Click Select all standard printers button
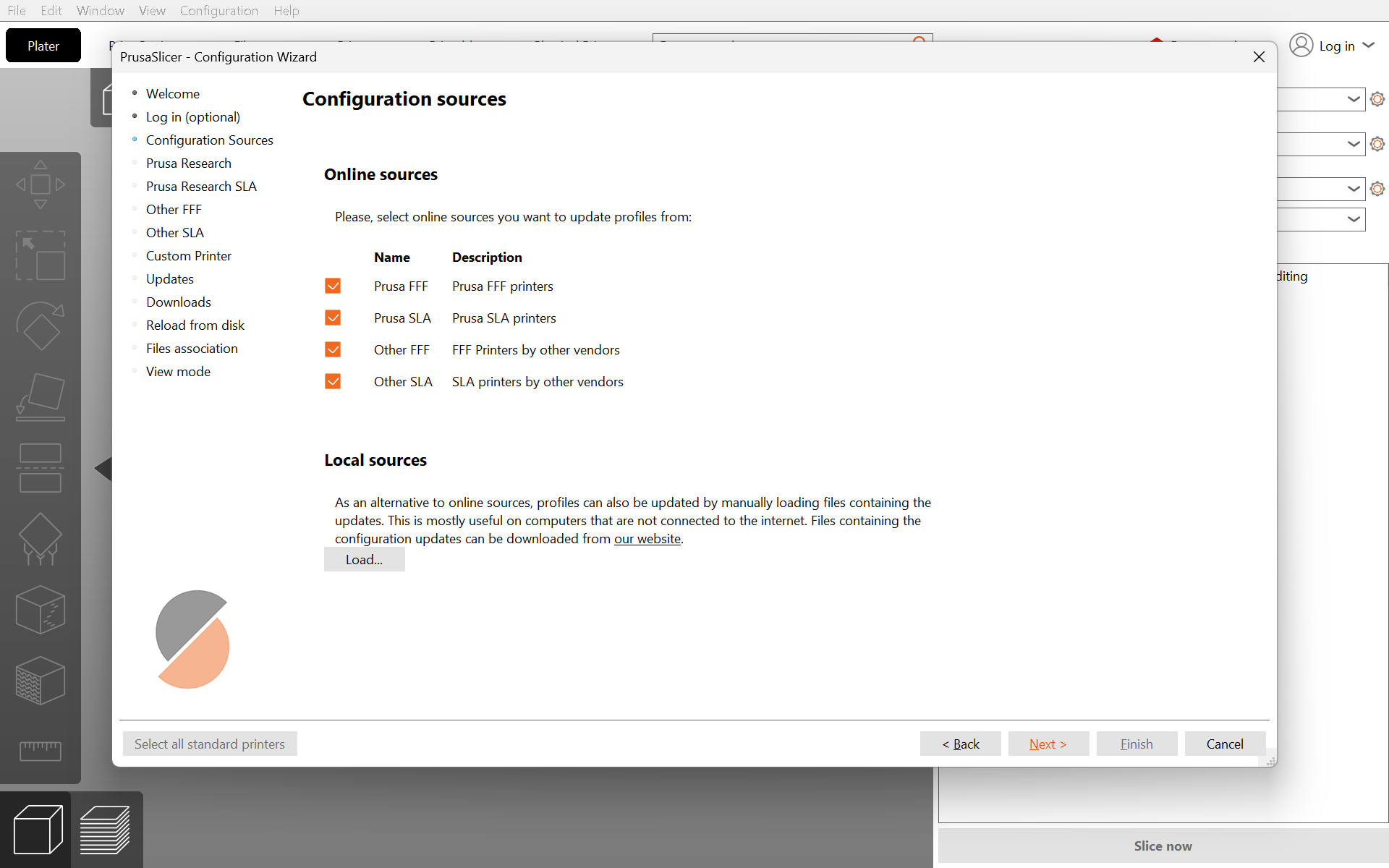The width and height of the screenshot is (1389, 868). tap(210, 744)
